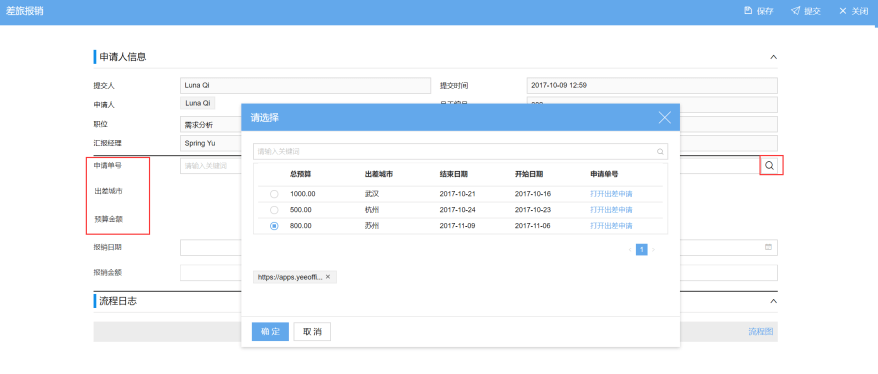Select the radio button for 杭州 row
This screenshot has width=878, height=374.
point(274,210)
